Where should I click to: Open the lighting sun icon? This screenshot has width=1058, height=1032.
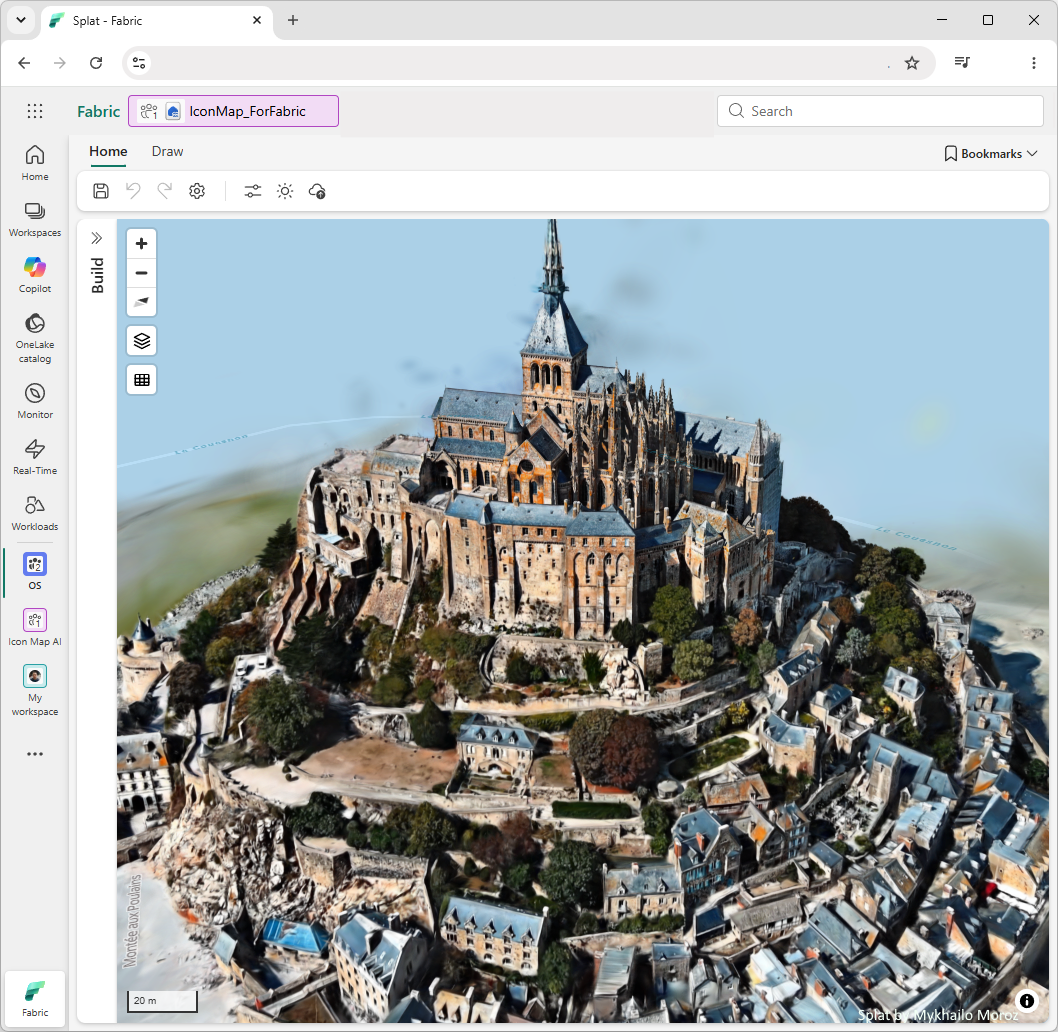[x=285, y=191]
